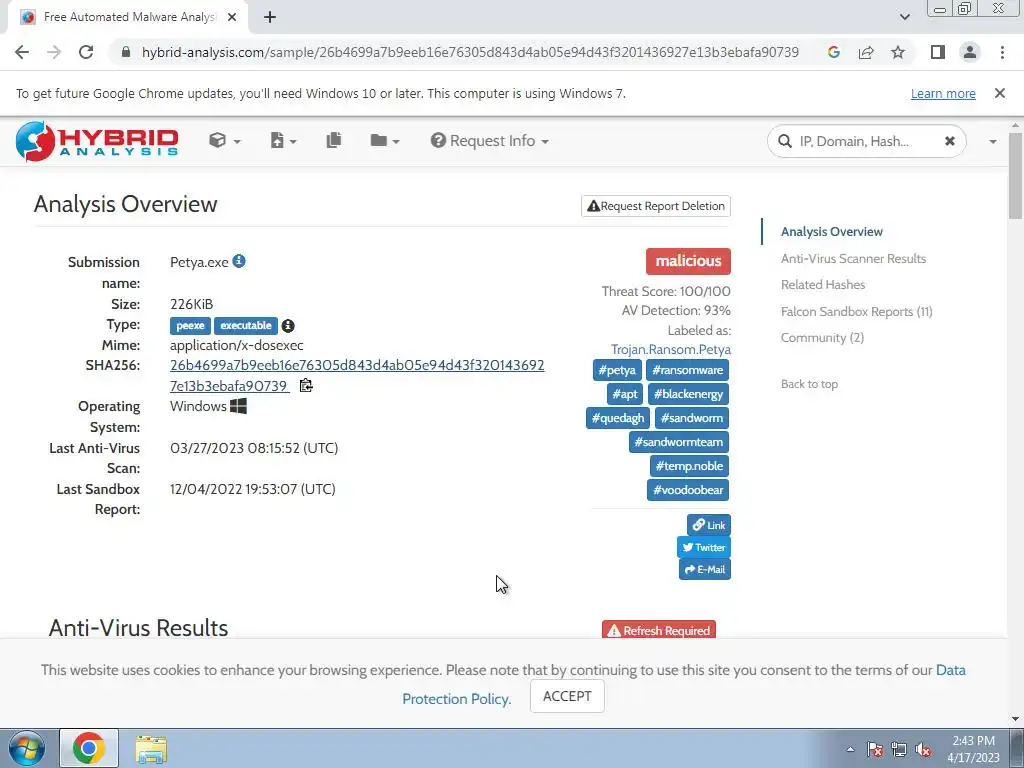The height and width of the screenshot is (768, 1024).
Task: Go to Analysis Overview in sidebar
Action: click(831, 232)
